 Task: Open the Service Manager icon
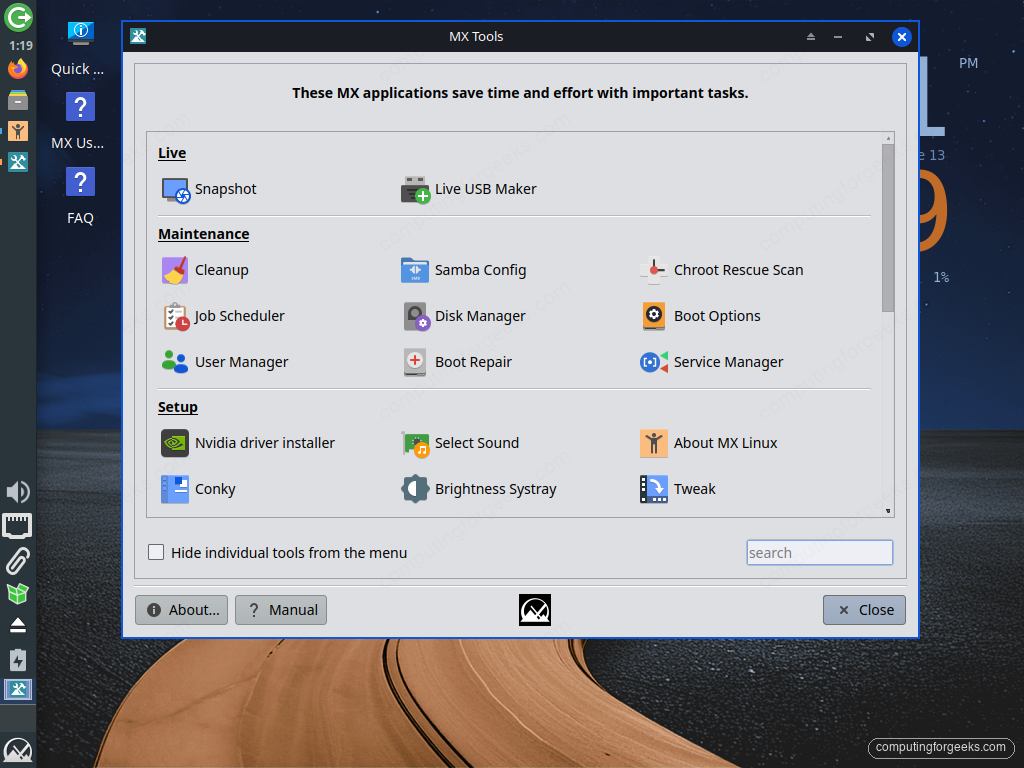point(654,362)
